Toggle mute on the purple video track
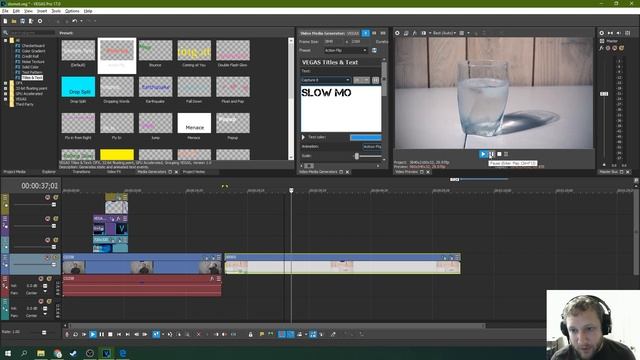This screenshot has width=640, height=360. tap(47, 219)
